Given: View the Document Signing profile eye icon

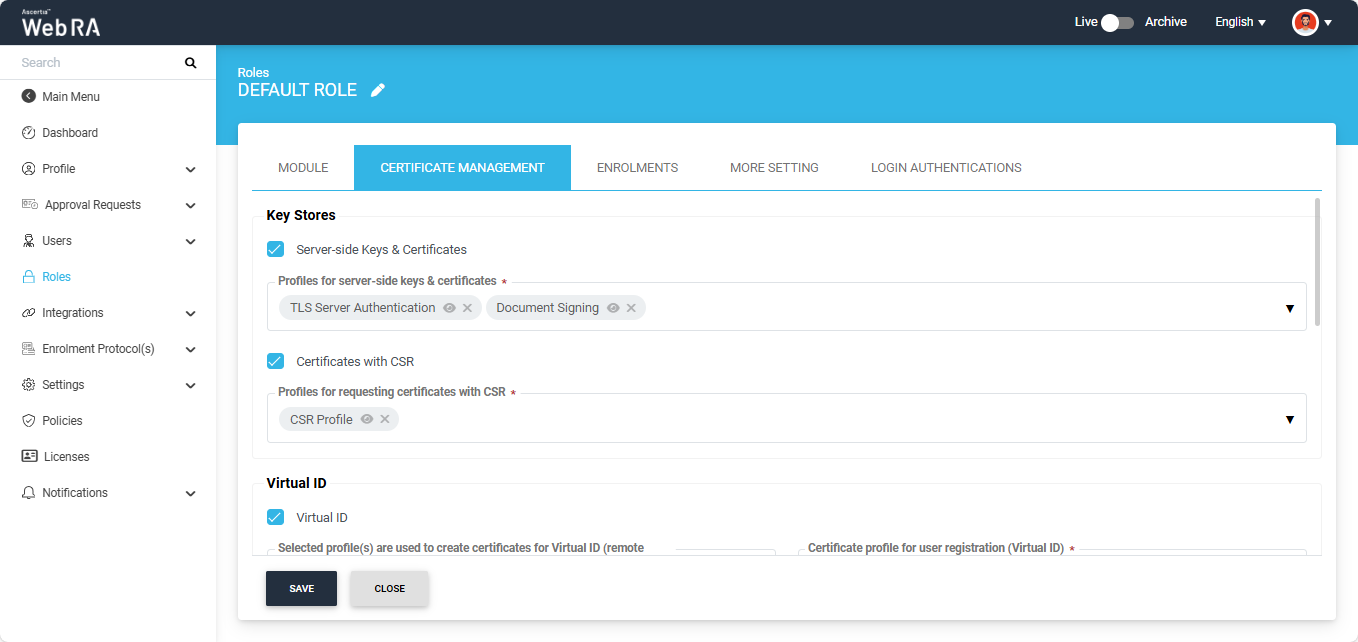Looking at the screenshot, I should click(613, 308).
